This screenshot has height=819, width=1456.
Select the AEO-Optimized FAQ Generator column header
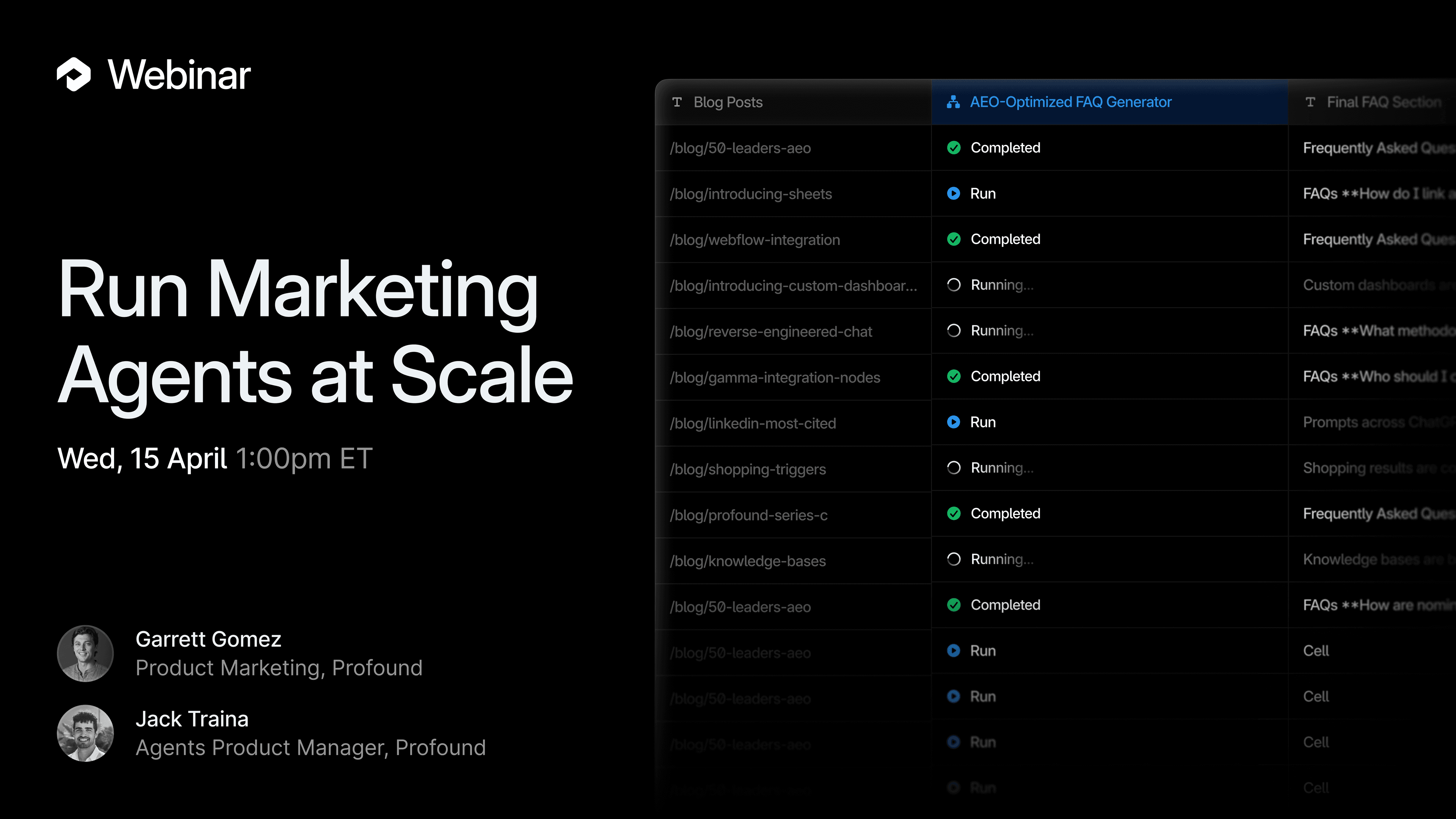(x=1109, y=102)
